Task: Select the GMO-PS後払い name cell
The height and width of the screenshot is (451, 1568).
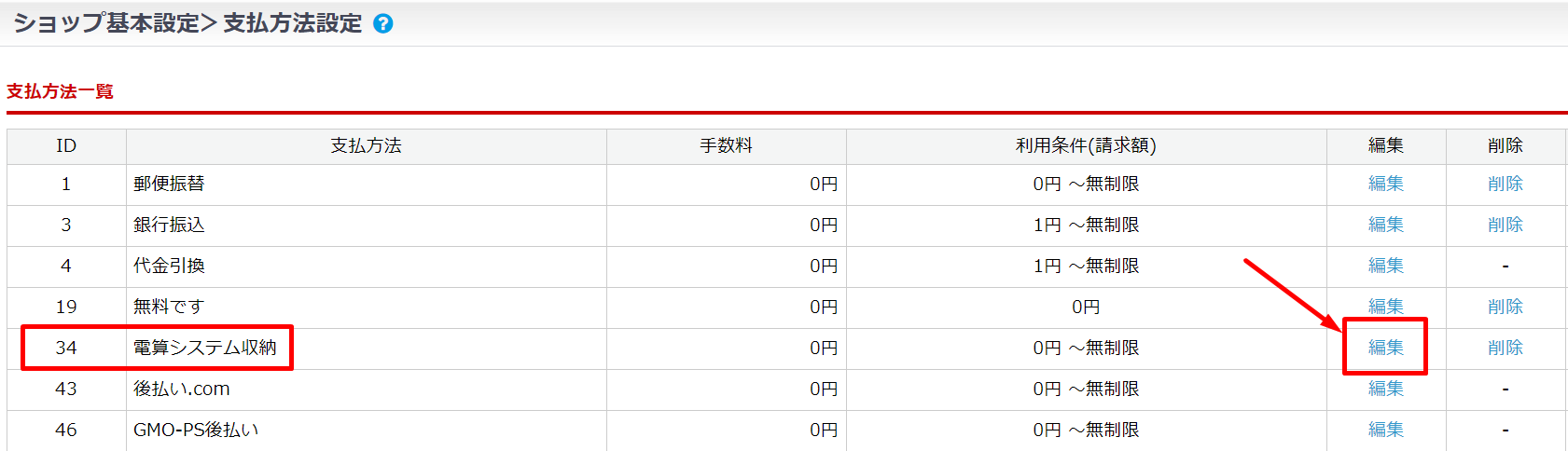Action: [x=196, y=430]
